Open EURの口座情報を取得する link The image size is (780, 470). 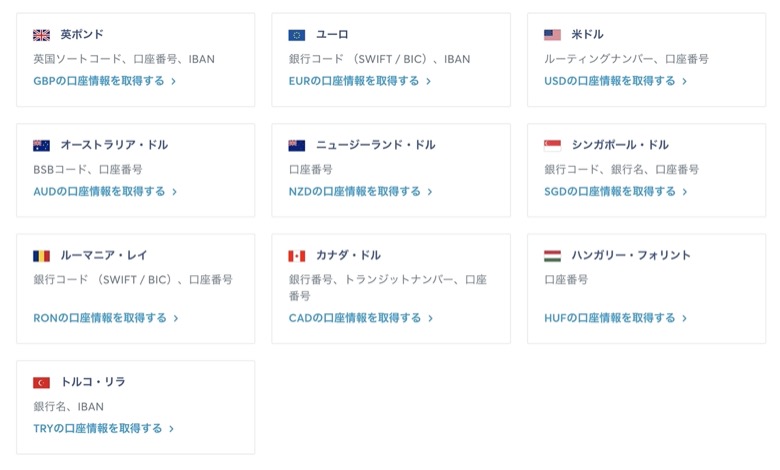pyautogui.click(x=360, y=81)
